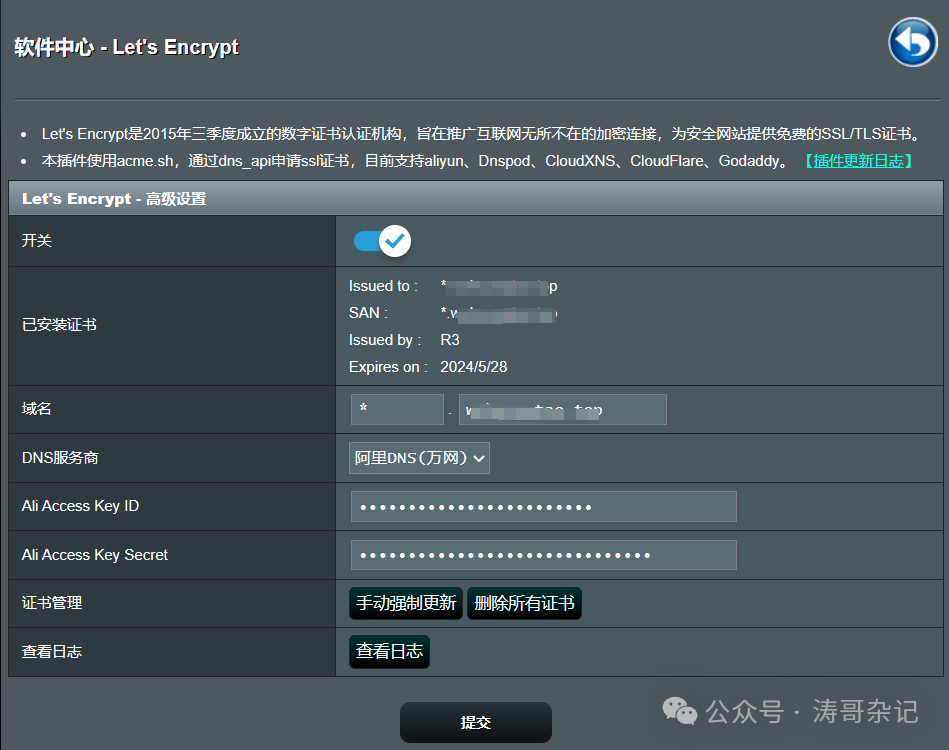
Task: Click the main domain name field
Action: [562, 410]
